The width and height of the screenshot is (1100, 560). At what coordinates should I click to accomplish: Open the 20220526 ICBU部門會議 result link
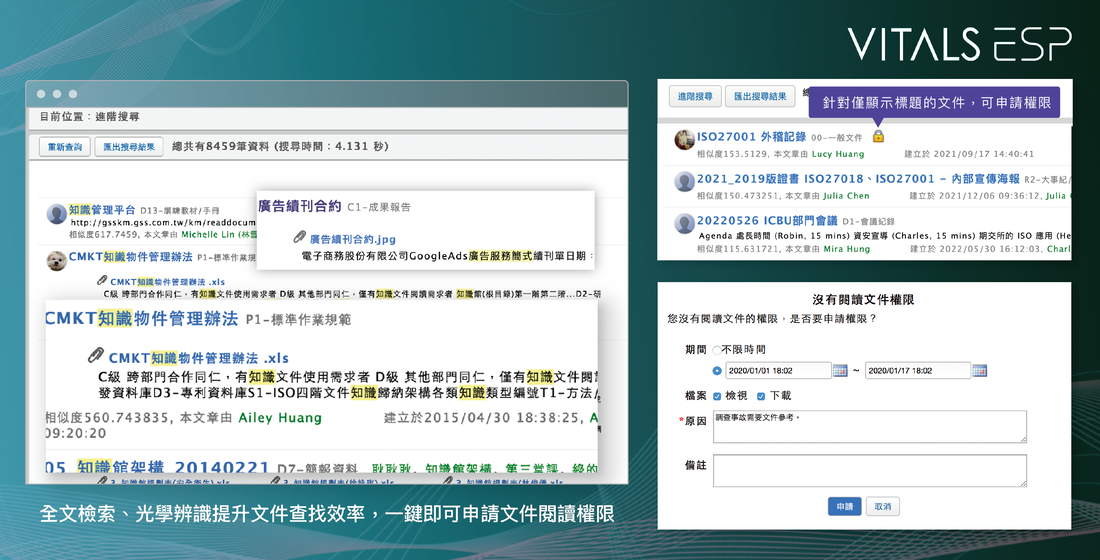(x=767, y=220)
